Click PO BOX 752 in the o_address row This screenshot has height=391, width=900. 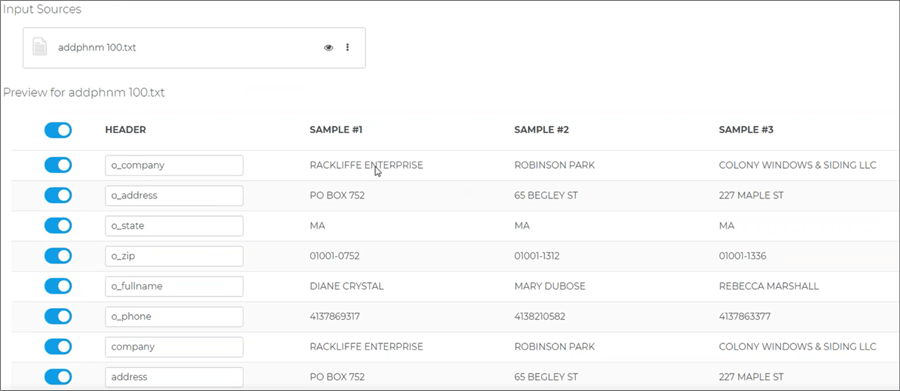(337, 195)
